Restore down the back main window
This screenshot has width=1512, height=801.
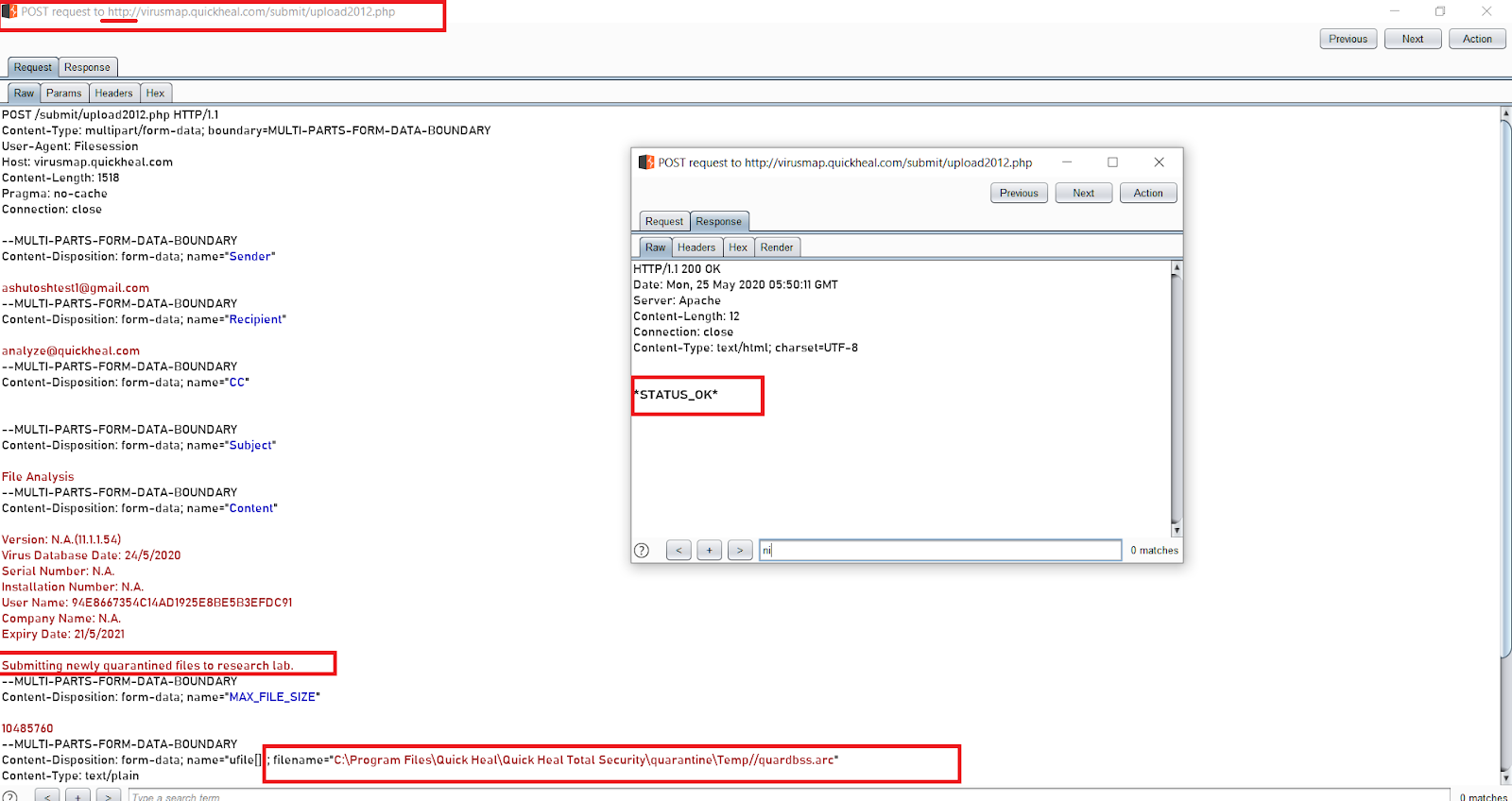click(x=1440, y=11)
